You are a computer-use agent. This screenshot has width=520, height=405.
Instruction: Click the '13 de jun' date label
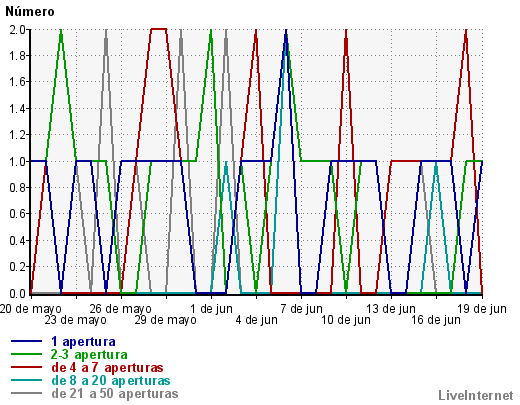(391, 309)
